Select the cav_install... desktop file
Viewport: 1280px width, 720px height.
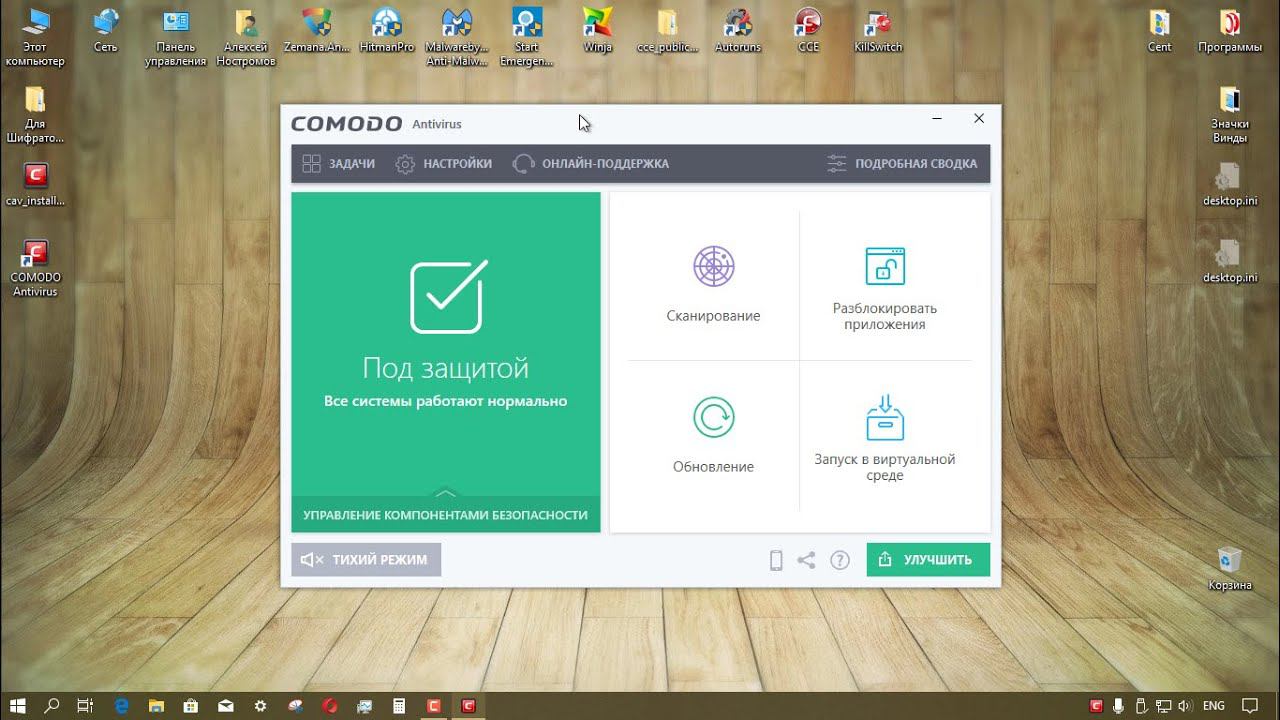click(x=35, y=185)
